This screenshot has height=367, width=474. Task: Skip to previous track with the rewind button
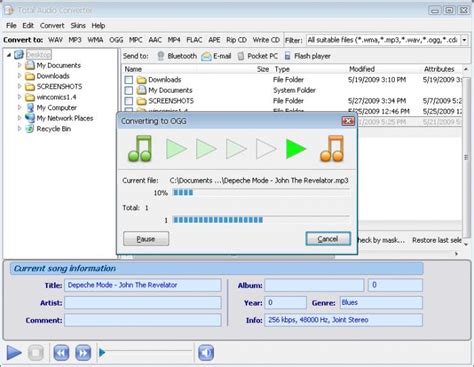click(61, 353)
